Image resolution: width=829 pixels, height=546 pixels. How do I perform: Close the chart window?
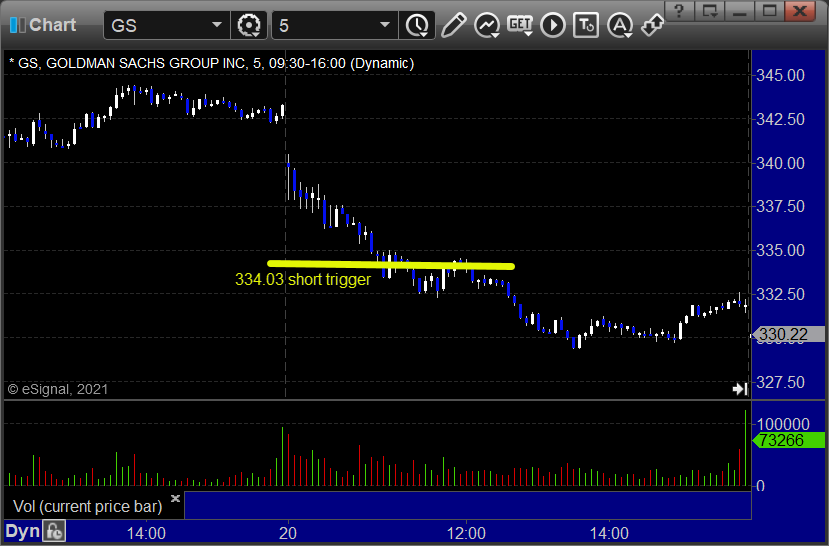800,11
